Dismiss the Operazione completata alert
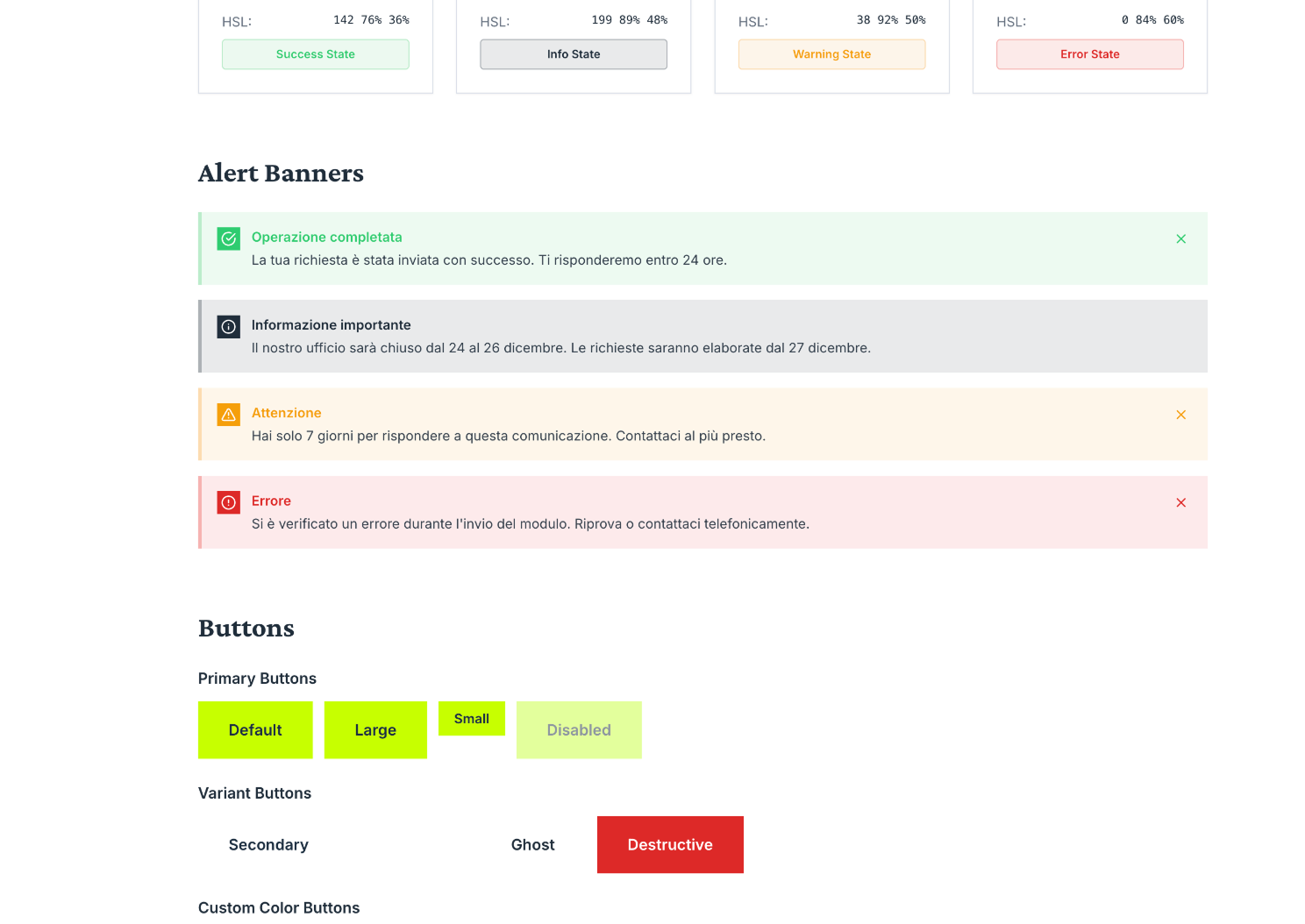 [1180, 238]
